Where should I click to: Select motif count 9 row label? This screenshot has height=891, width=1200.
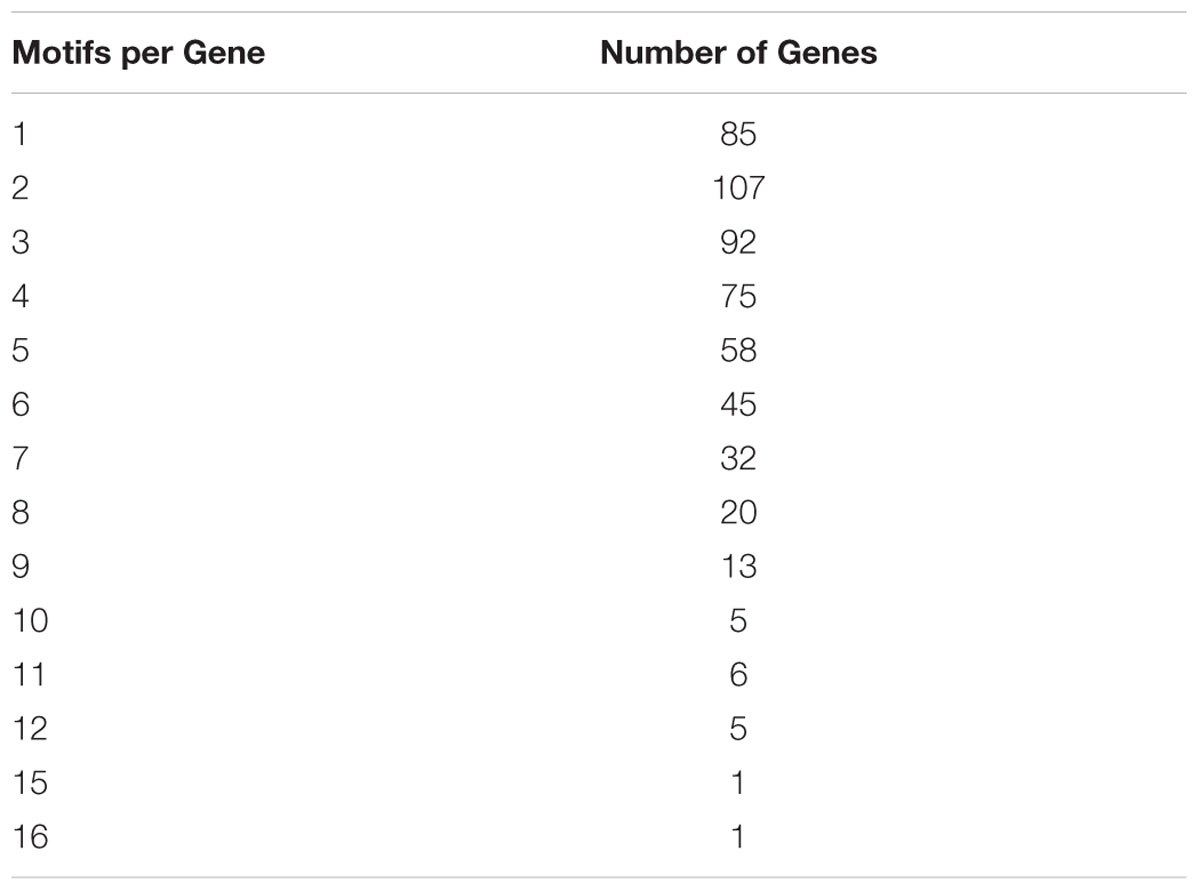(x=21, y=566)
